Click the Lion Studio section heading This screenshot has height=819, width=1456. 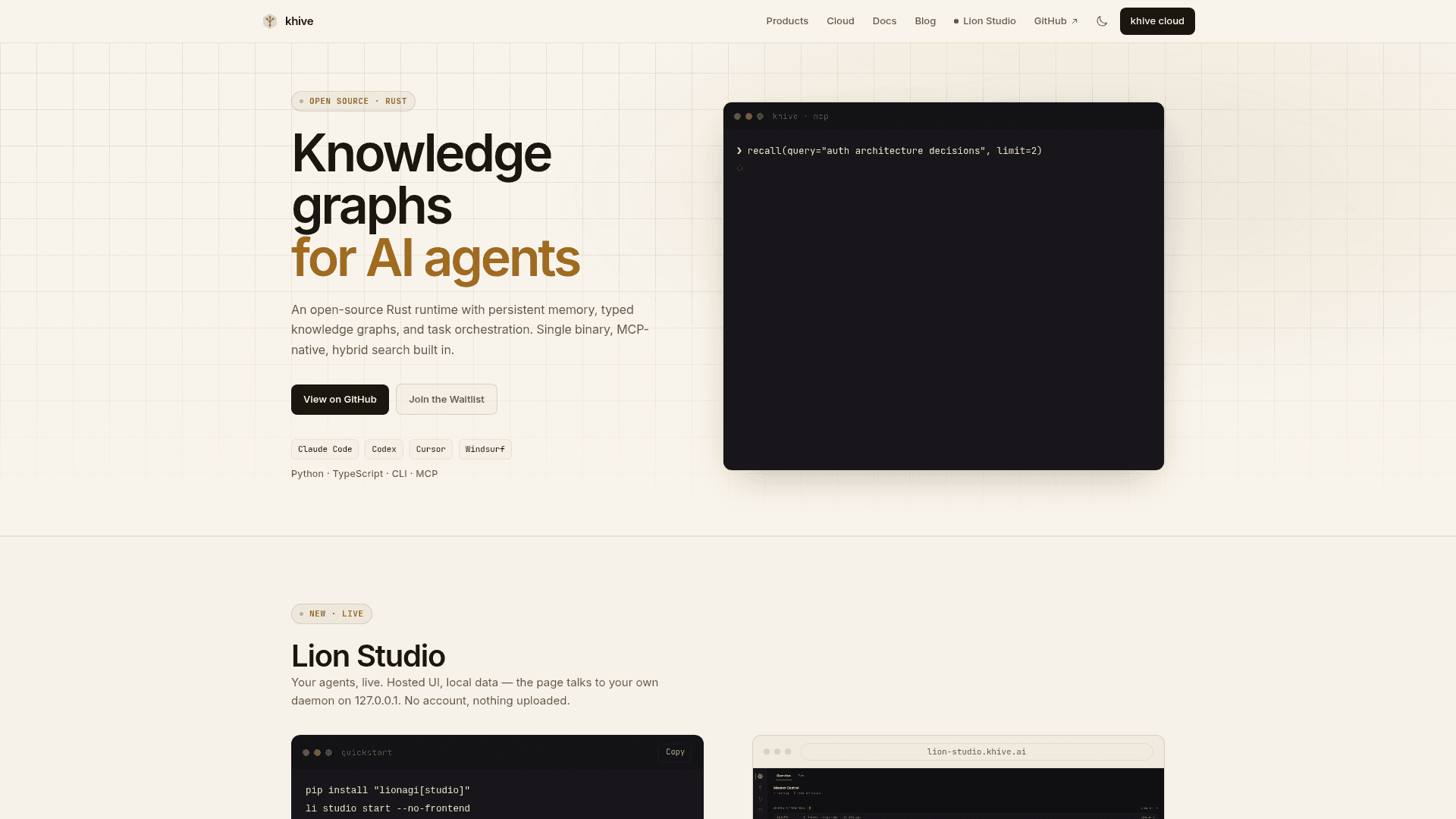click(368, 656)
